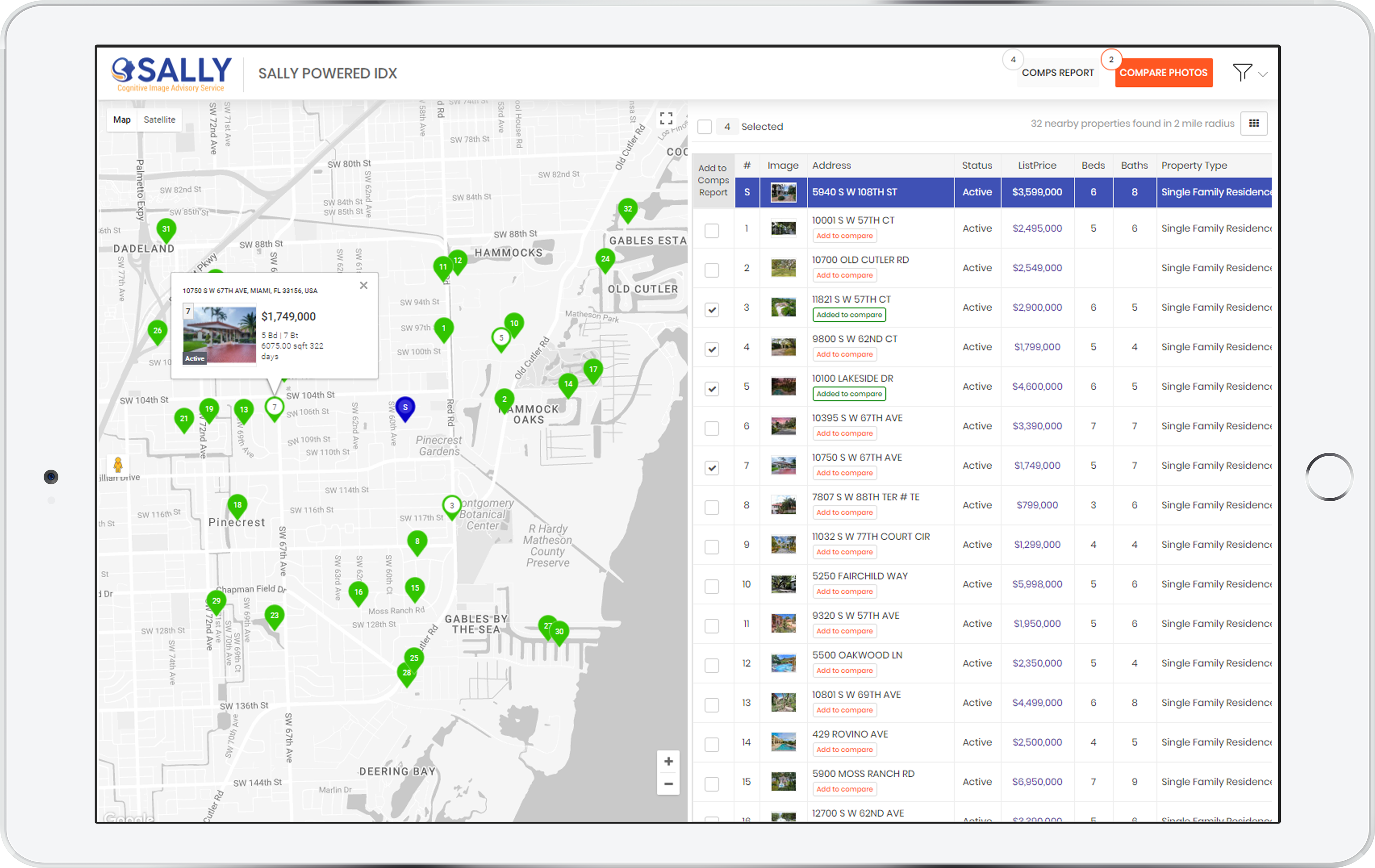
Task: Close the property info popup
Action: pyautogui.click(x=364, y=285)
